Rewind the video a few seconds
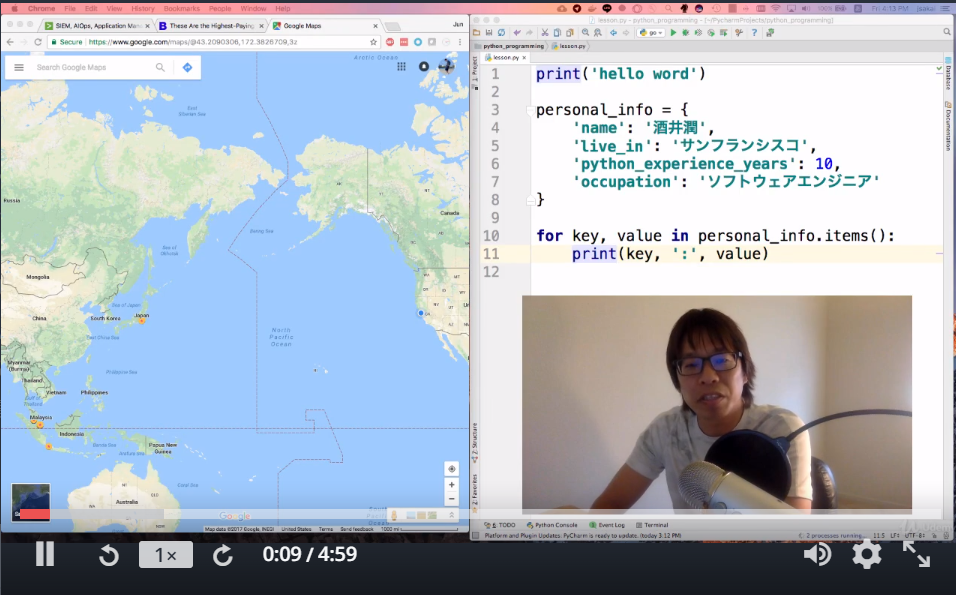Viewport: 956px width, 595px height. click(109, 555)
